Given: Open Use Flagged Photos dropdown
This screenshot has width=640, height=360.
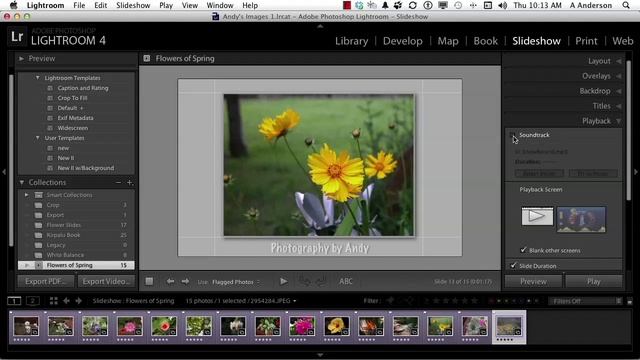Looking at the screenshot, I should (x=236, y=282).
